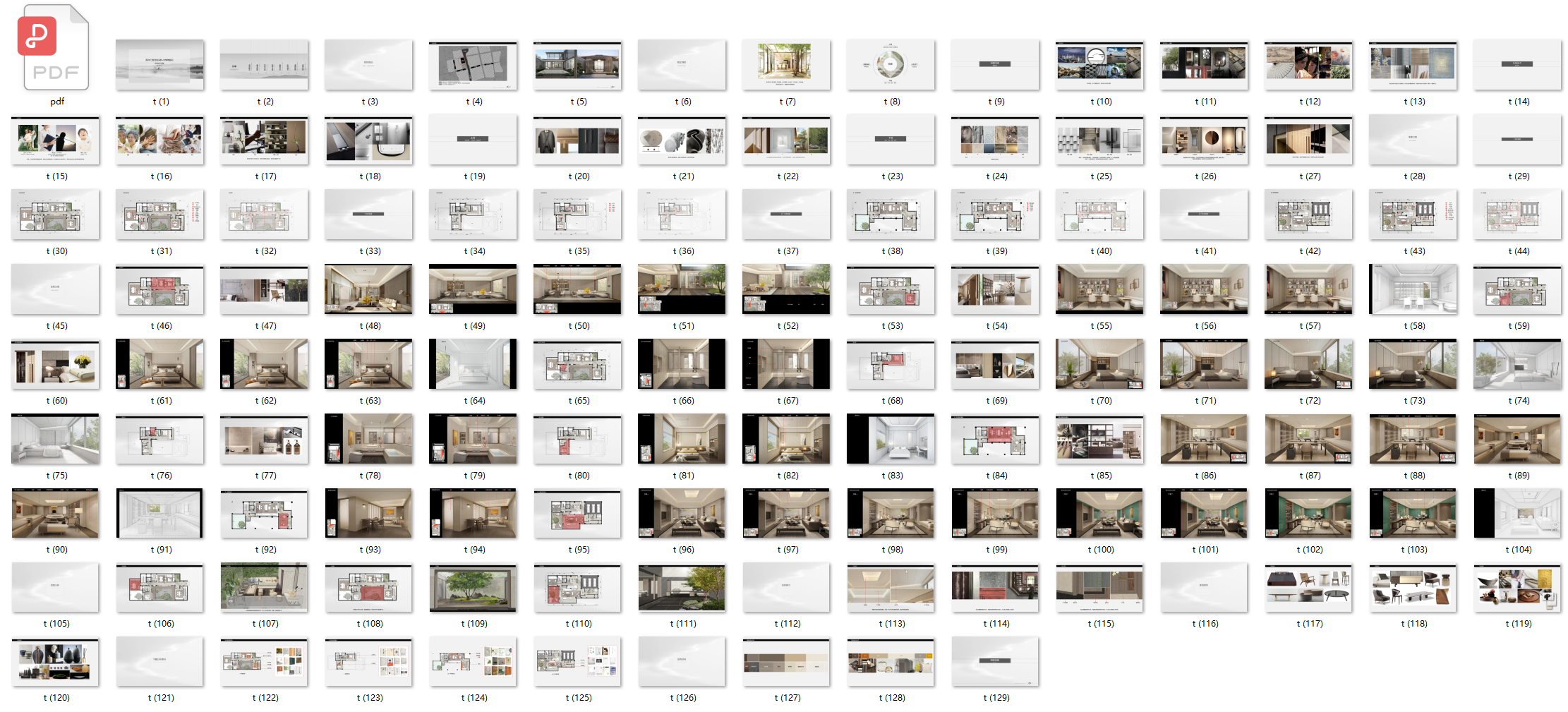Click furniture collage thumbnail t (117)
The width and height of the screenshot is (1568, 712).
[1309, 588]
